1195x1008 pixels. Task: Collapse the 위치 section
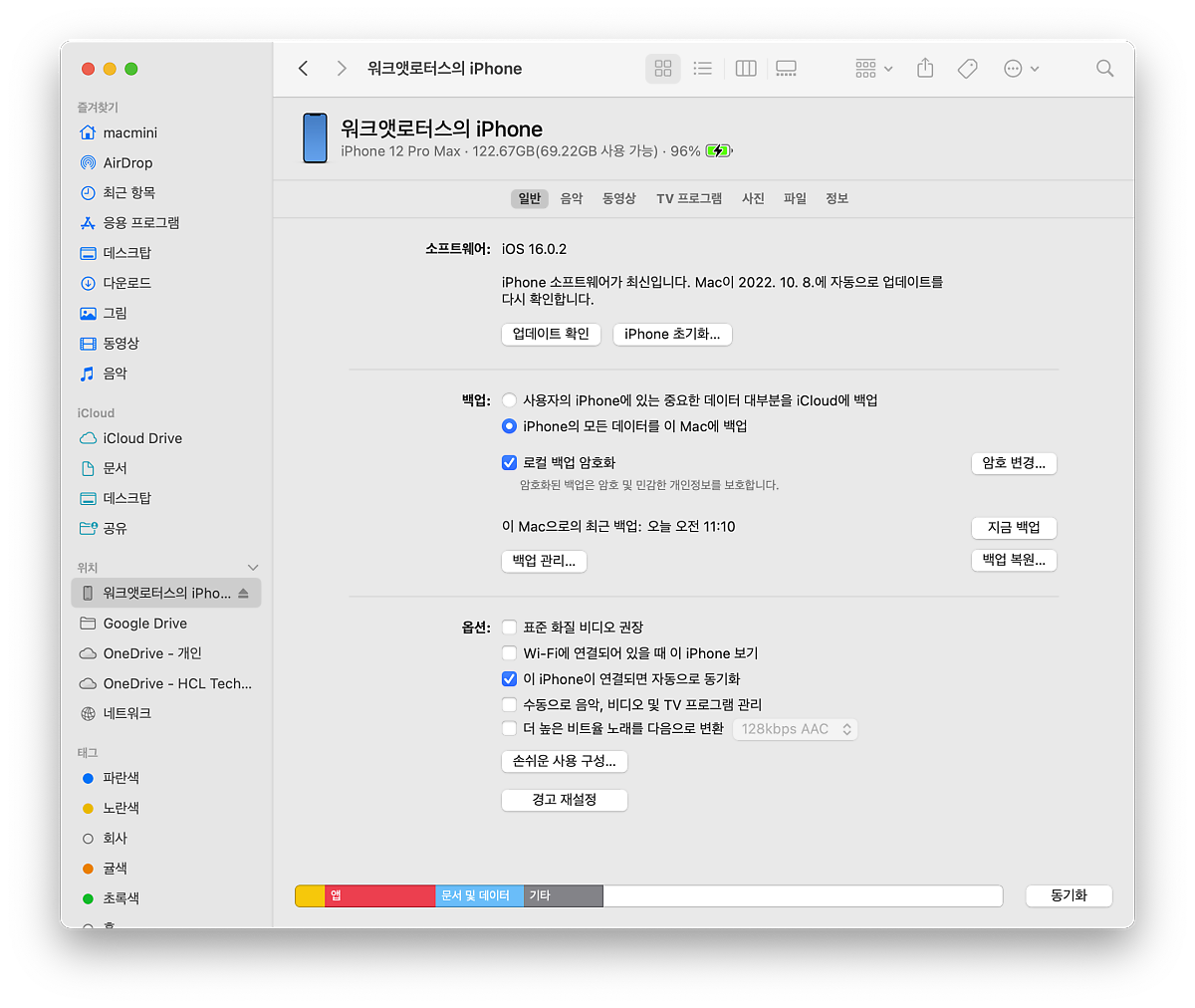[x=253, y=568]
